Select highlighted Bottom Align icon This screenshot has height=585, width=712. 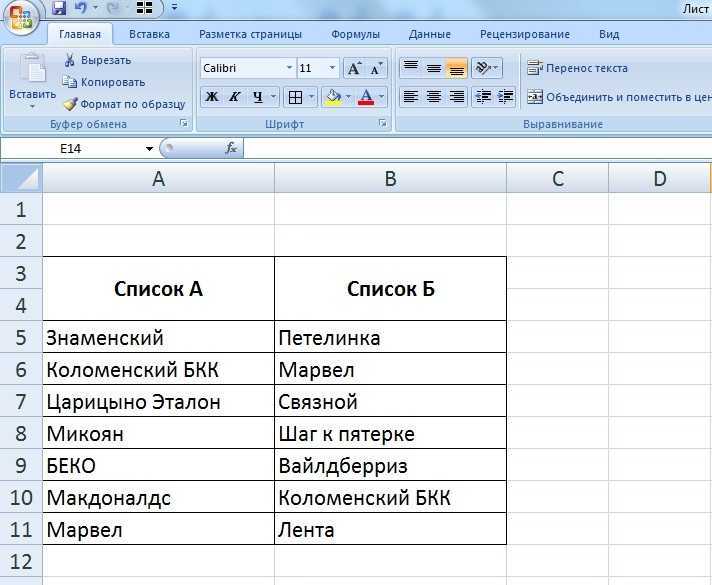pyautogui.click(x=456, y=69)
